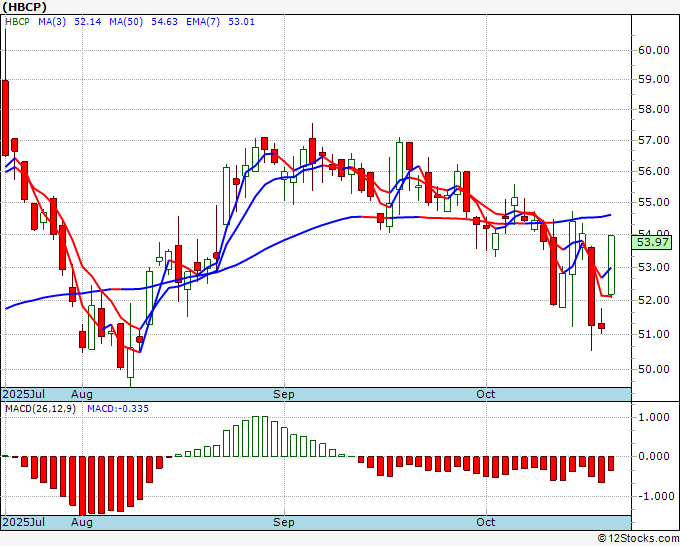The width and height of the screenshot is (680, 546).
Task: Click the latest green candlestick near 53.97
Action: pyautogui.click(x=611, y=265)
